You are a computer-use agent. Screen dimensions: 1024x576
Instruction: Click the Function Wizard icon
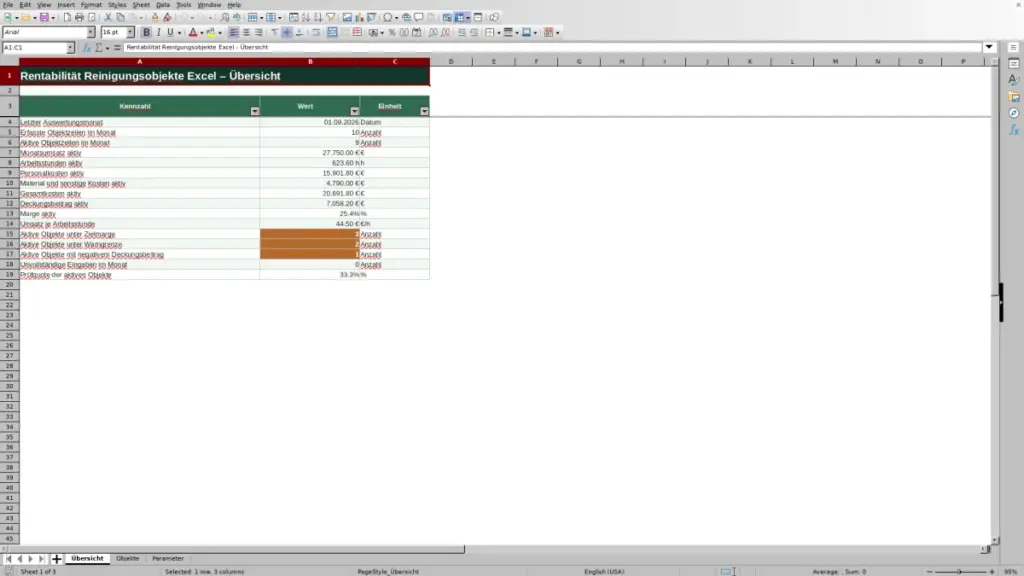coord(86,48)
